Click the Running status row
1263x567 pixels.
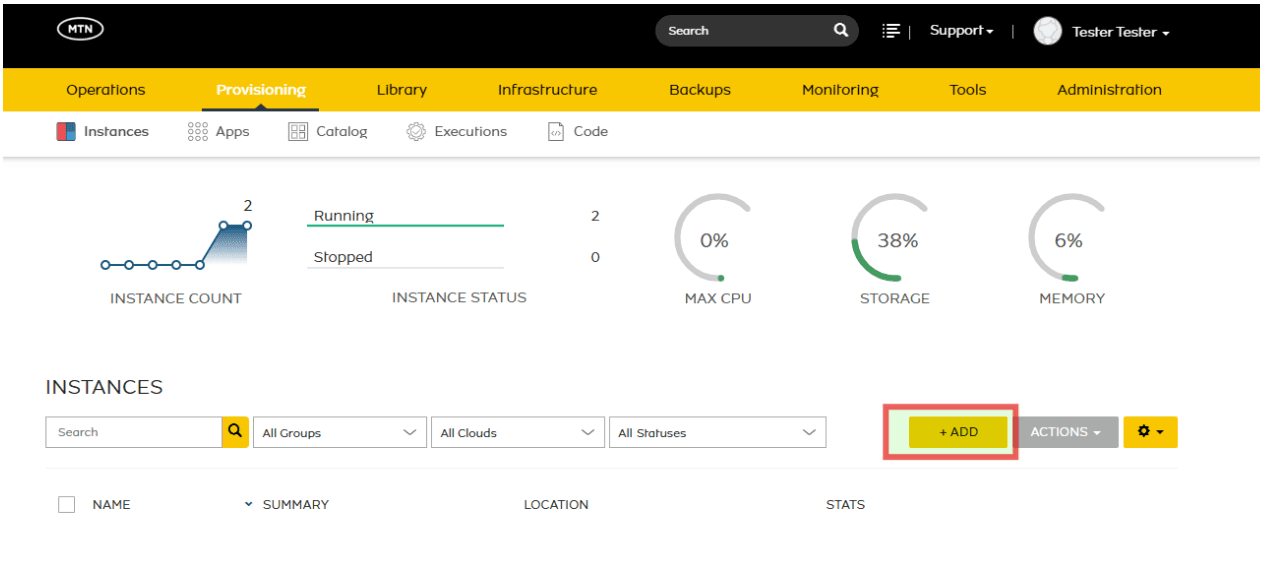tap(455, 216)
